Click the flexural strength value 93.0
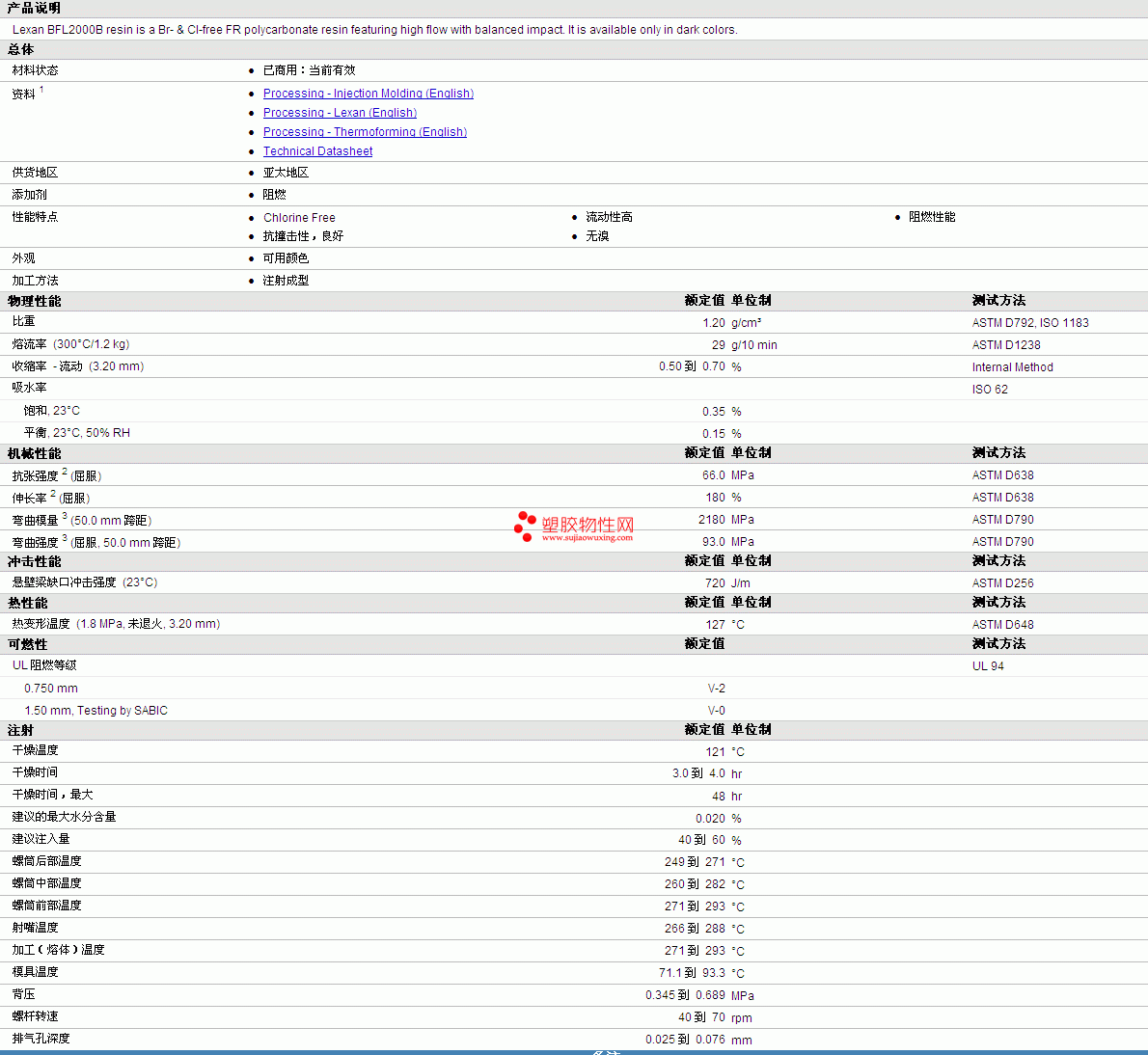Viewport: 1148px width, 1055px height. 714,542
